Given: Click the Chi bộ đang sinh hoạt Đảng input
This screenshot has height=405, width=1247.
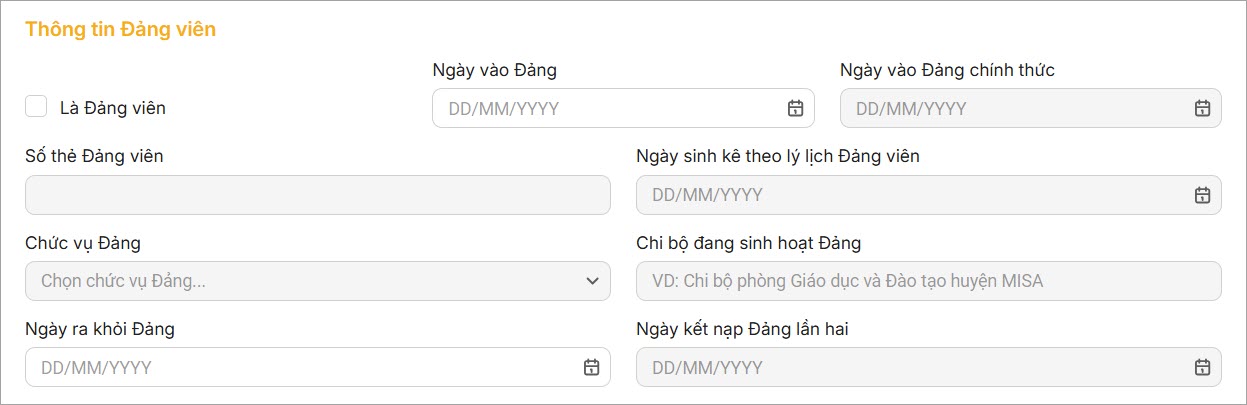Looking at the screenshot, I should click(928, 281).
